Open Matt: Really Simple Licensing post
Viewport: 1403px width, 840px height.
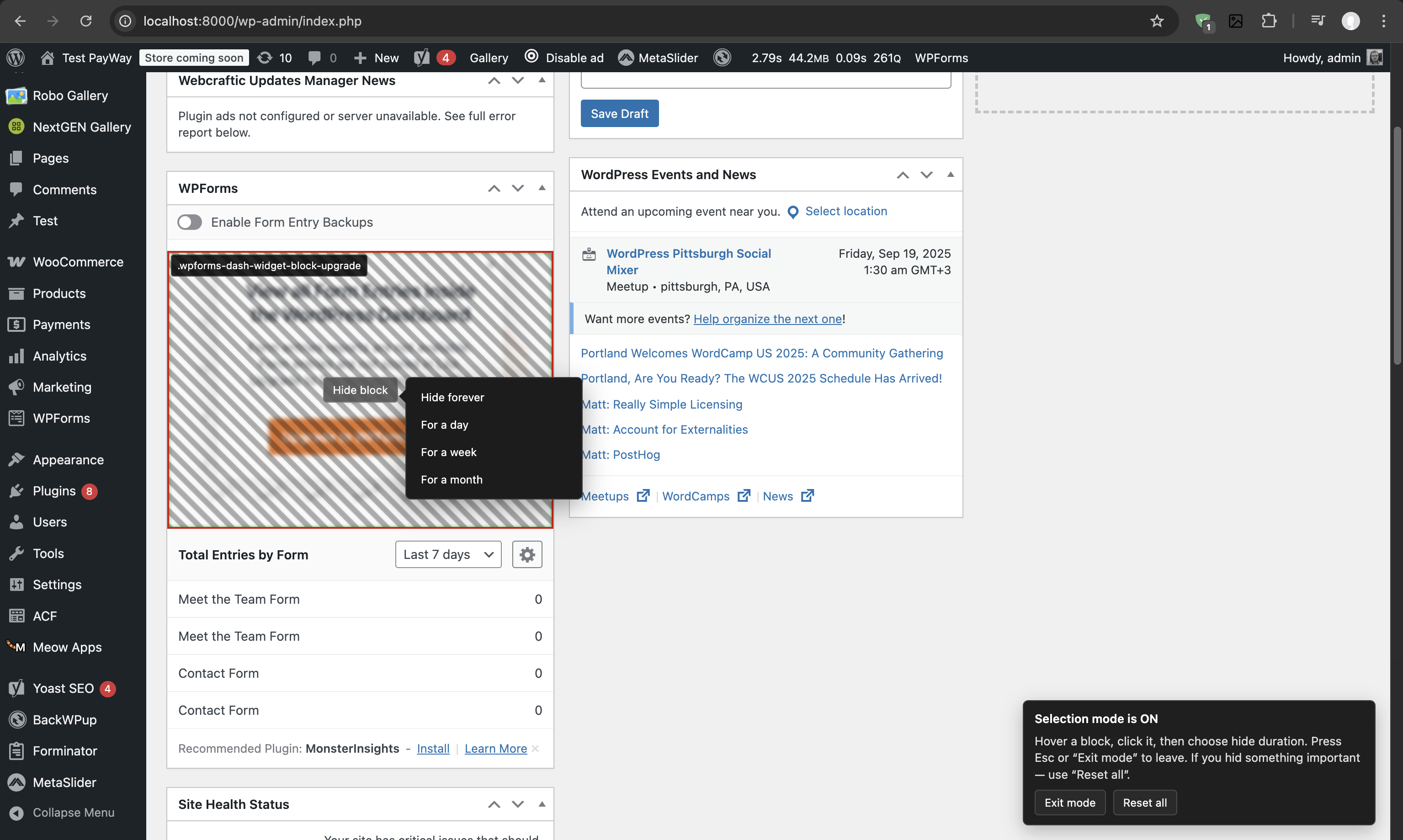pos(662,404)
